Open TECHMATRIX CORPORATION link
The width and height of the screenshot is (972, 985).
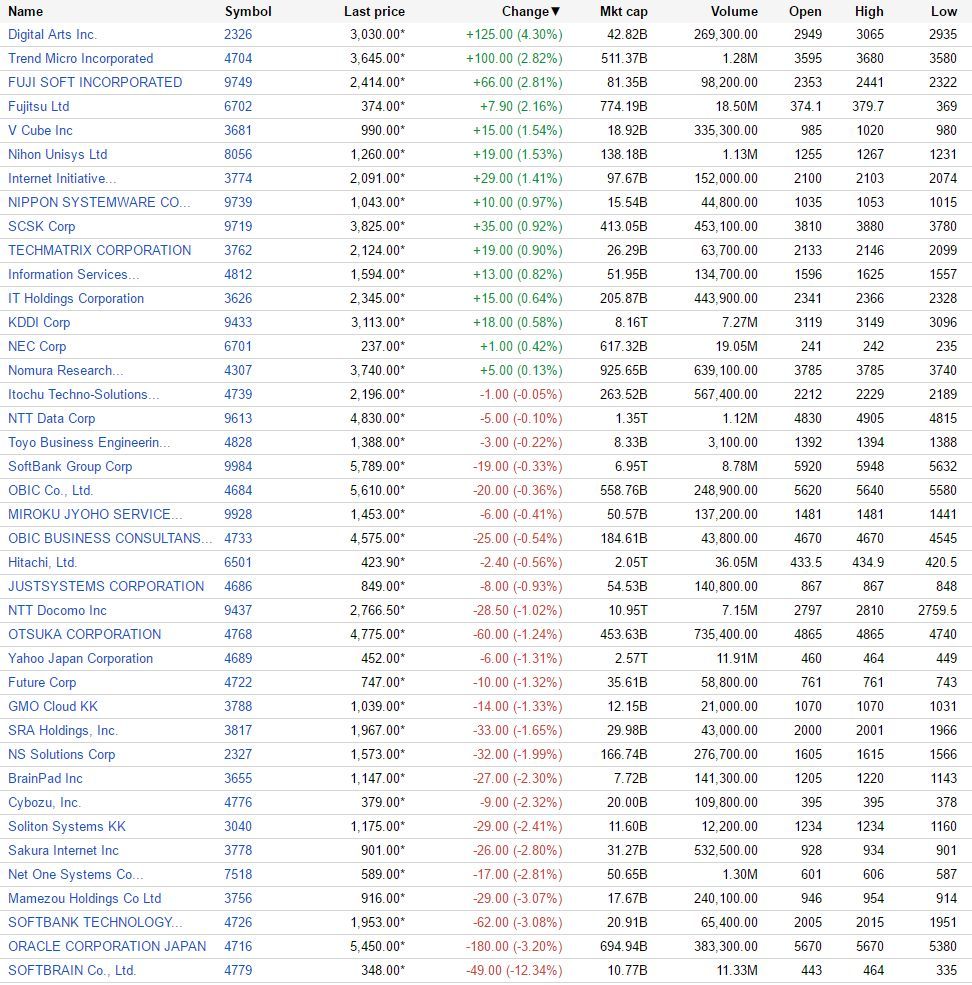click(99, 250)
